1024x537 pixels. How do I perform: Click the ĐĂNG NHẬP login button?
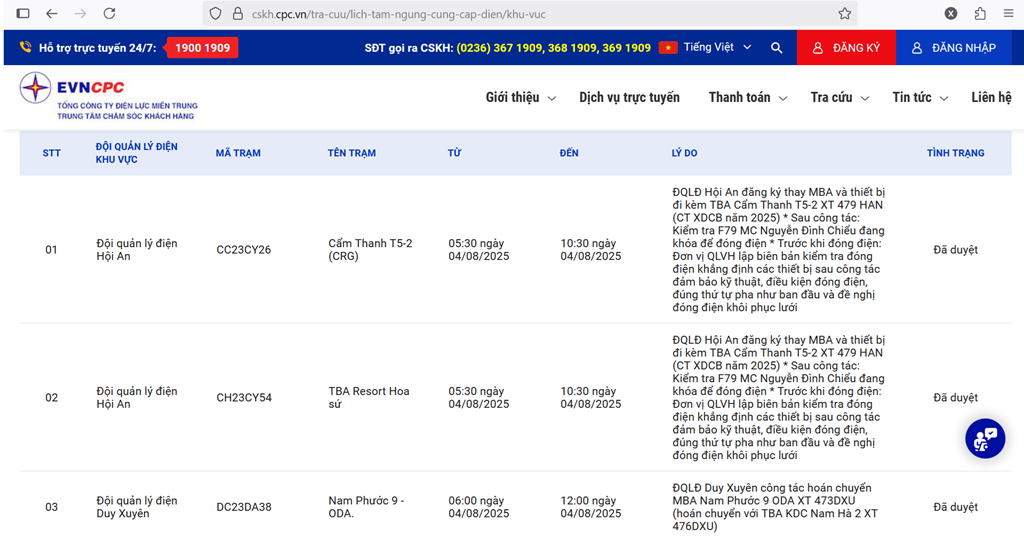[953, 48]
